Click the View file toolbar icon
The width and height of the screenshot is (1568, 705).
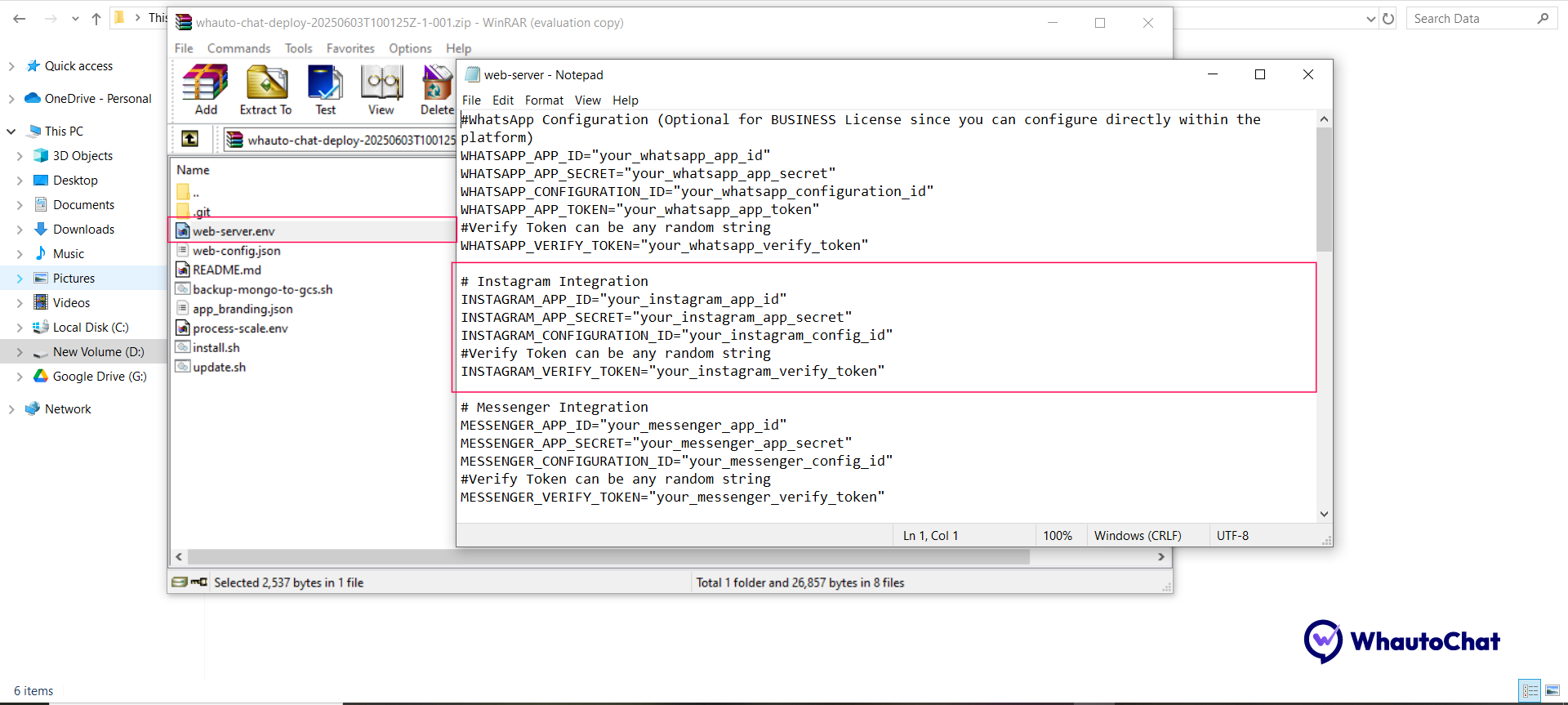pos(381,90)
